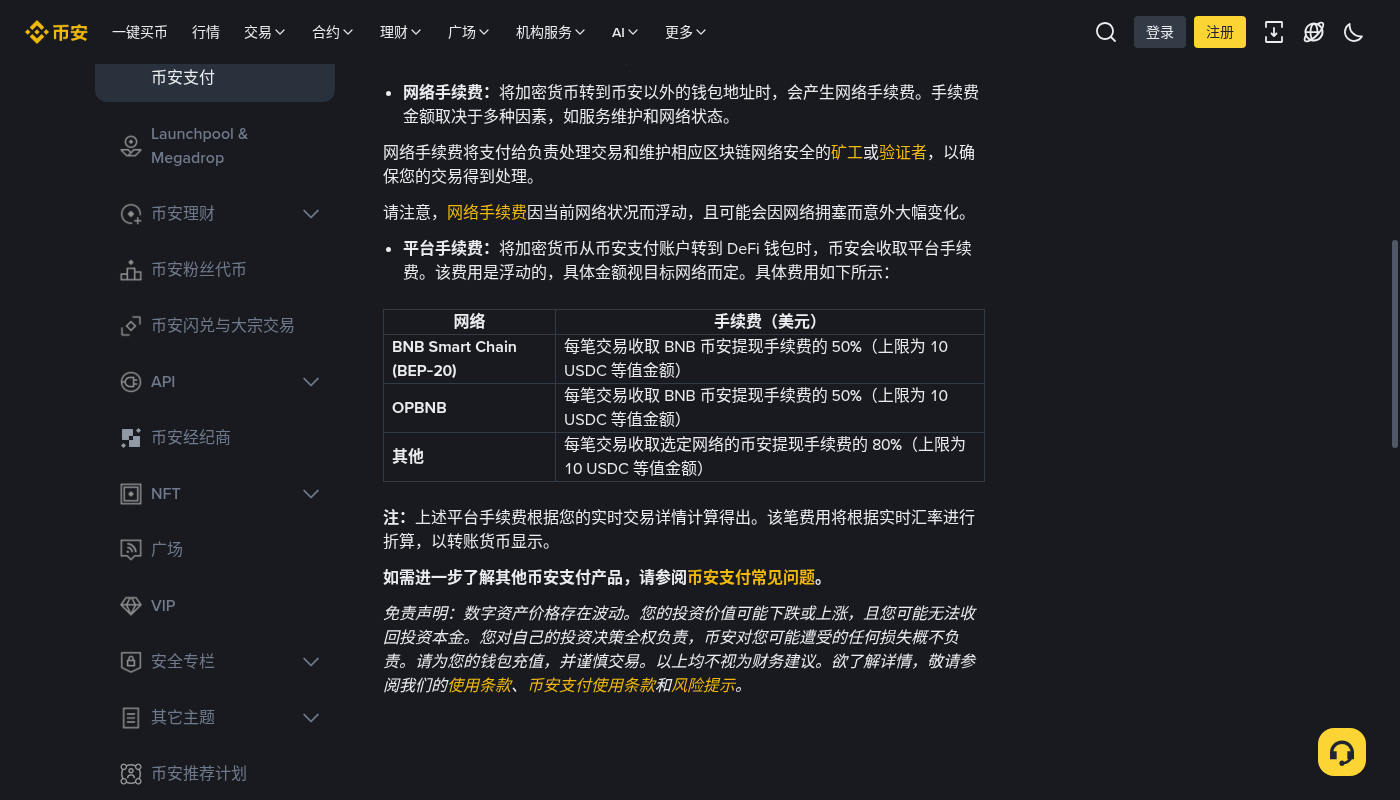Open the 更多 dropdown menu
This screenshot has height=800, width=1400.
(x=686, y=32)
